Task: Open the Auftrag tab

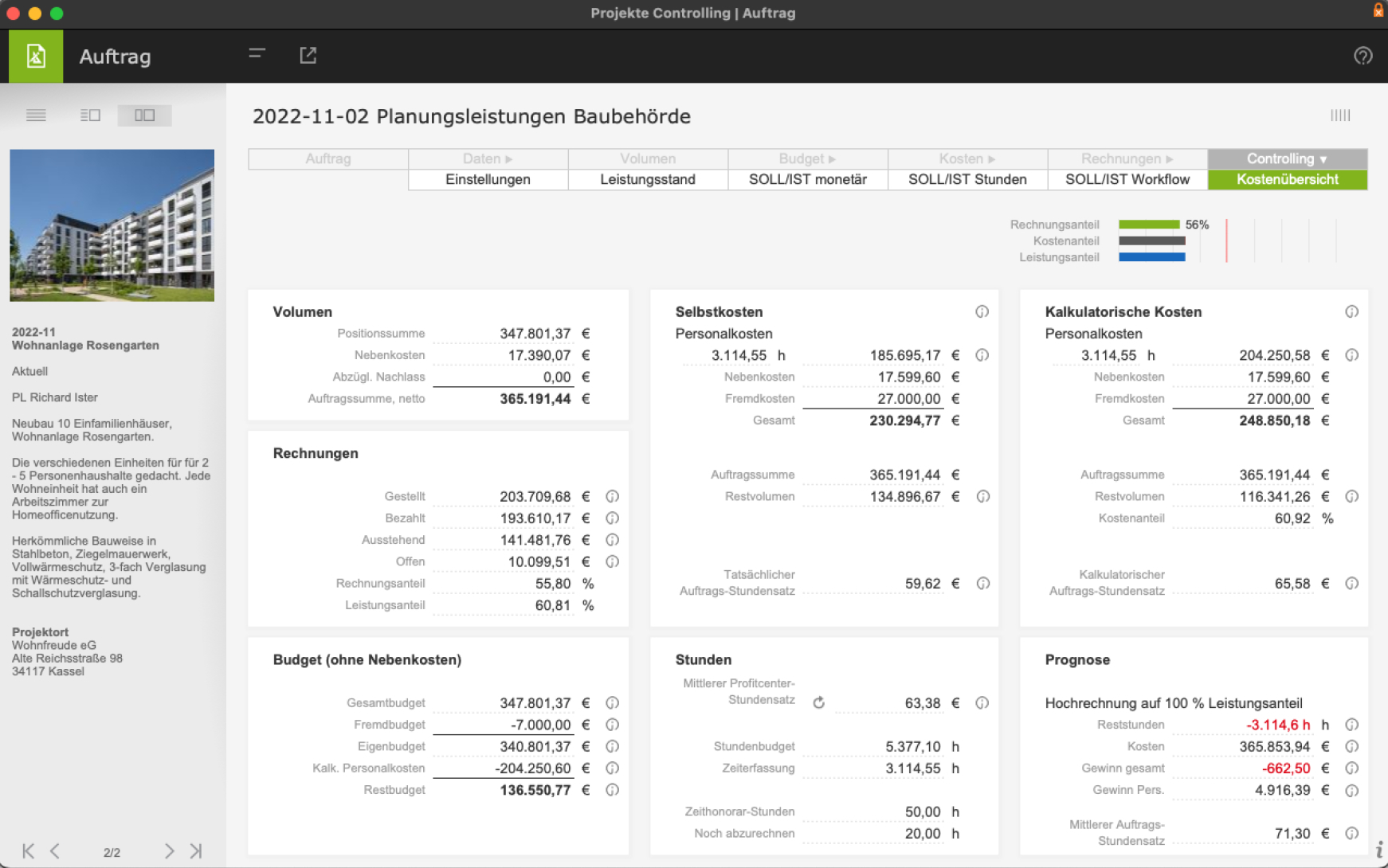Action: pyautogui.click(x=328, y=158)
